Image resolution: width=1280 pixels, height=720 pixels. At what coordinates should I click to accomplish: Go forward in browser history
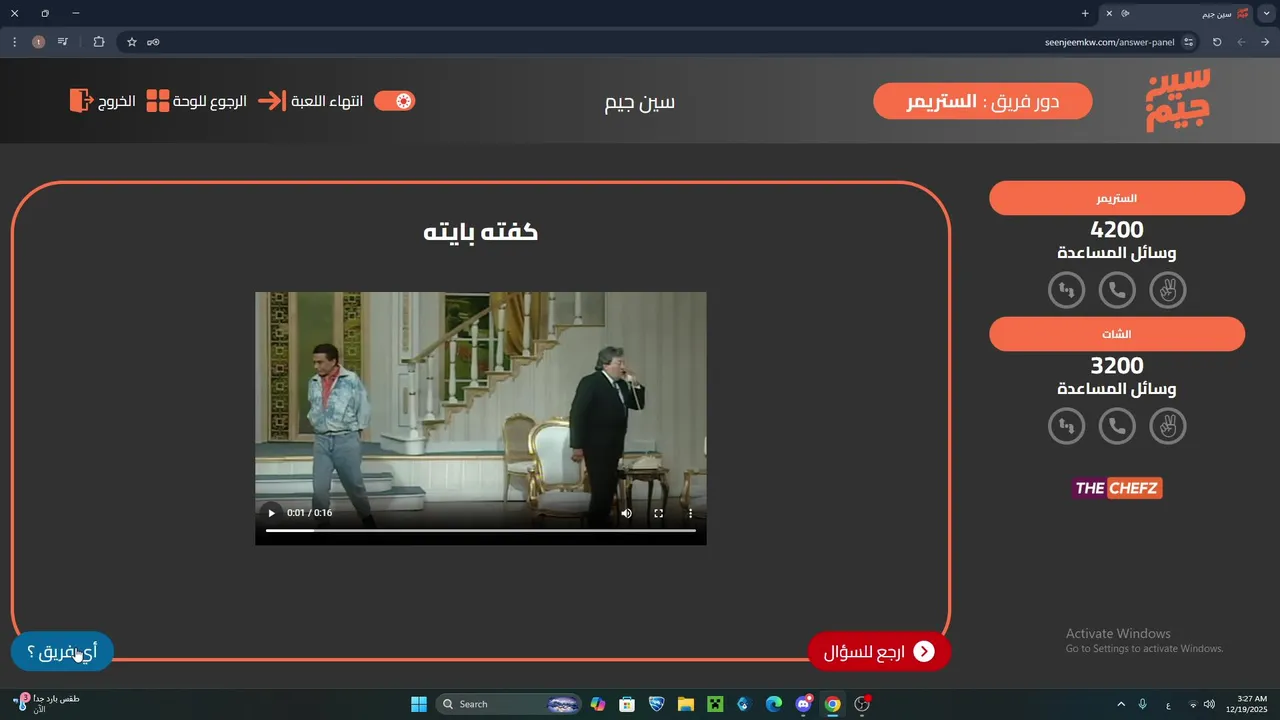click(x=1241, y=42)
